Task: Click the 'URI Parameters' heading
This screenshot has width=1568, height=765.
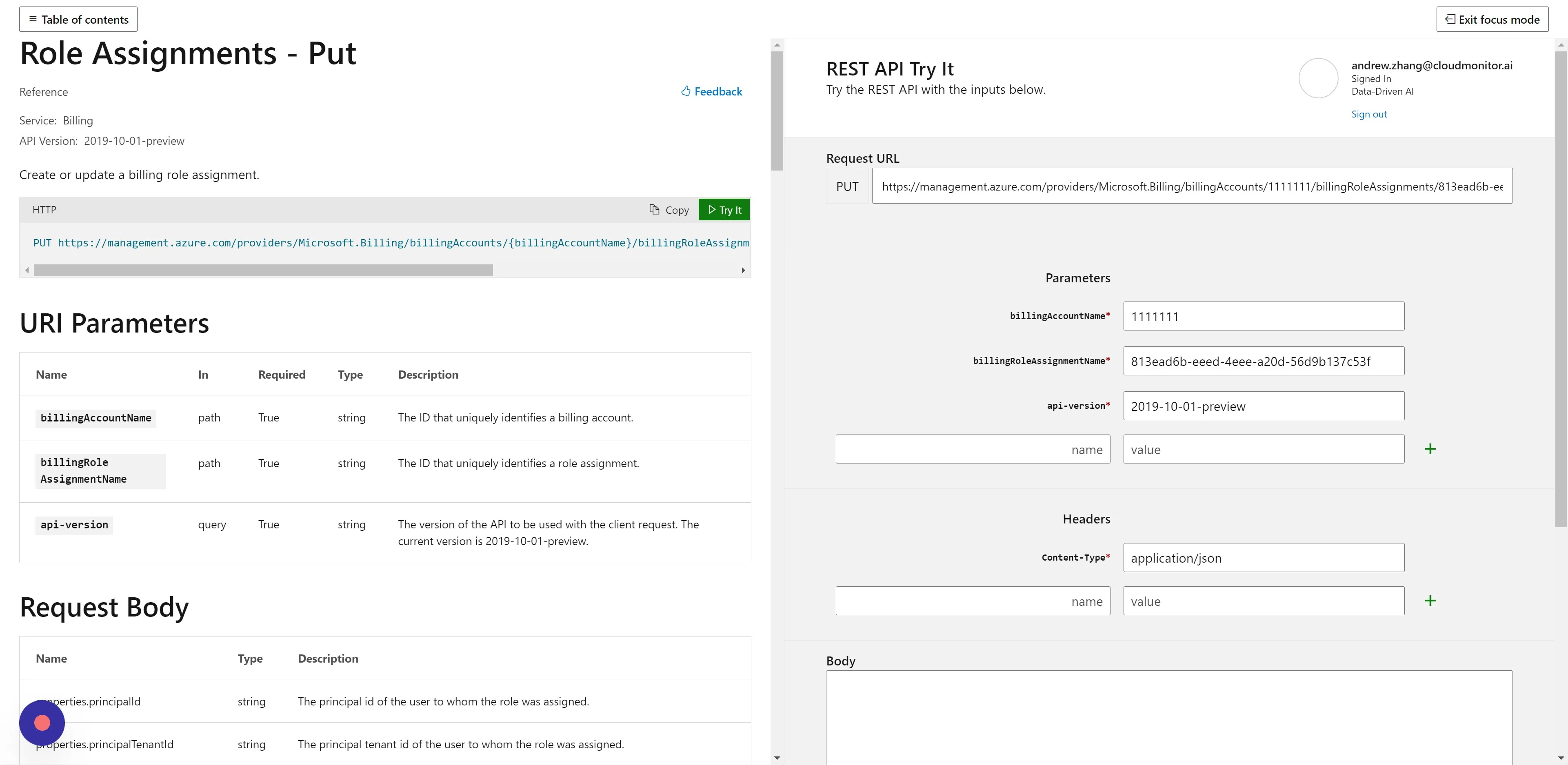Action: (x=114, y=323)
